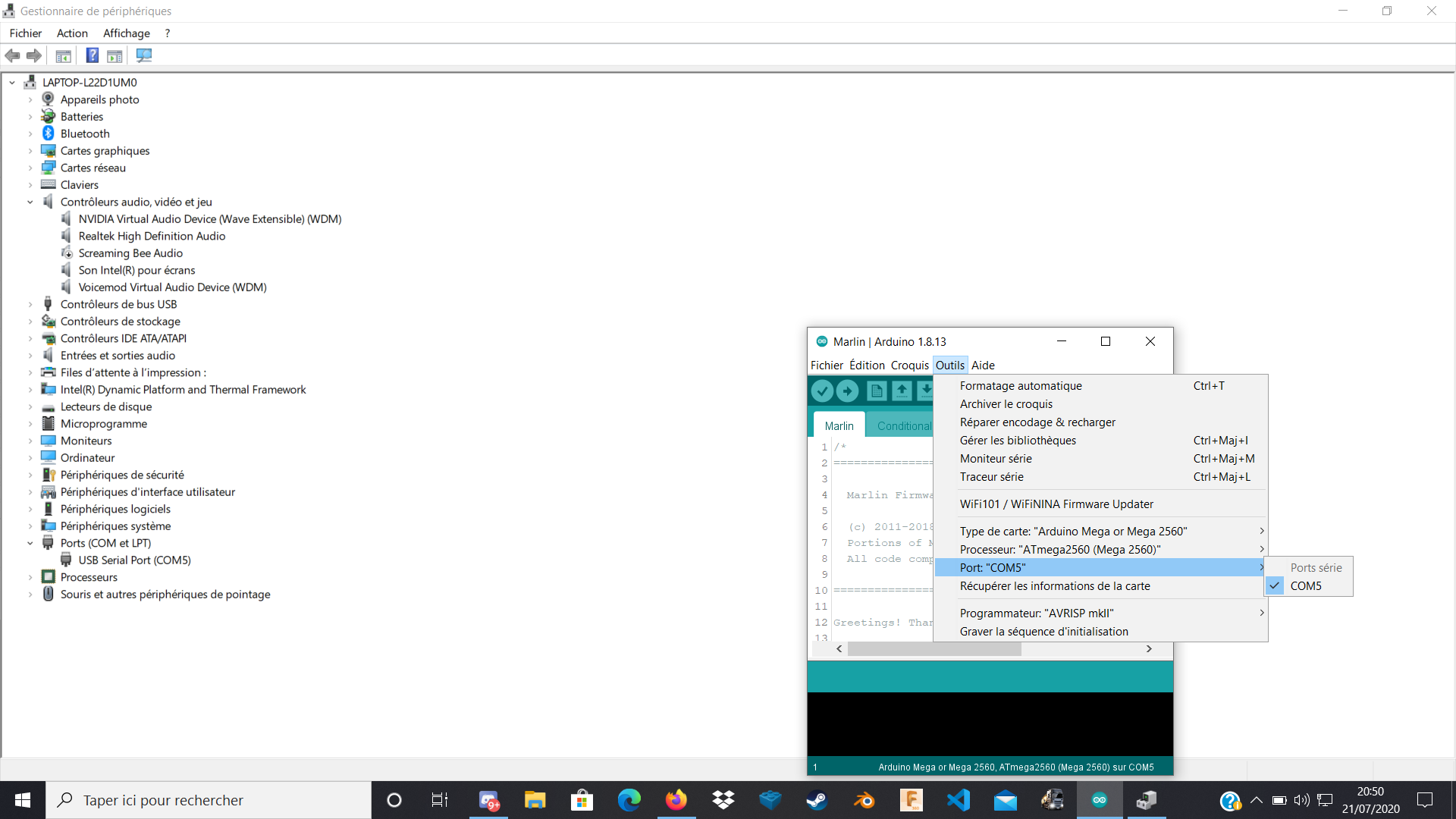Viewport: 1456px width, 819px height.
Task: Click the Arduino Verify checkmark button
Action: tap(822, 391)
